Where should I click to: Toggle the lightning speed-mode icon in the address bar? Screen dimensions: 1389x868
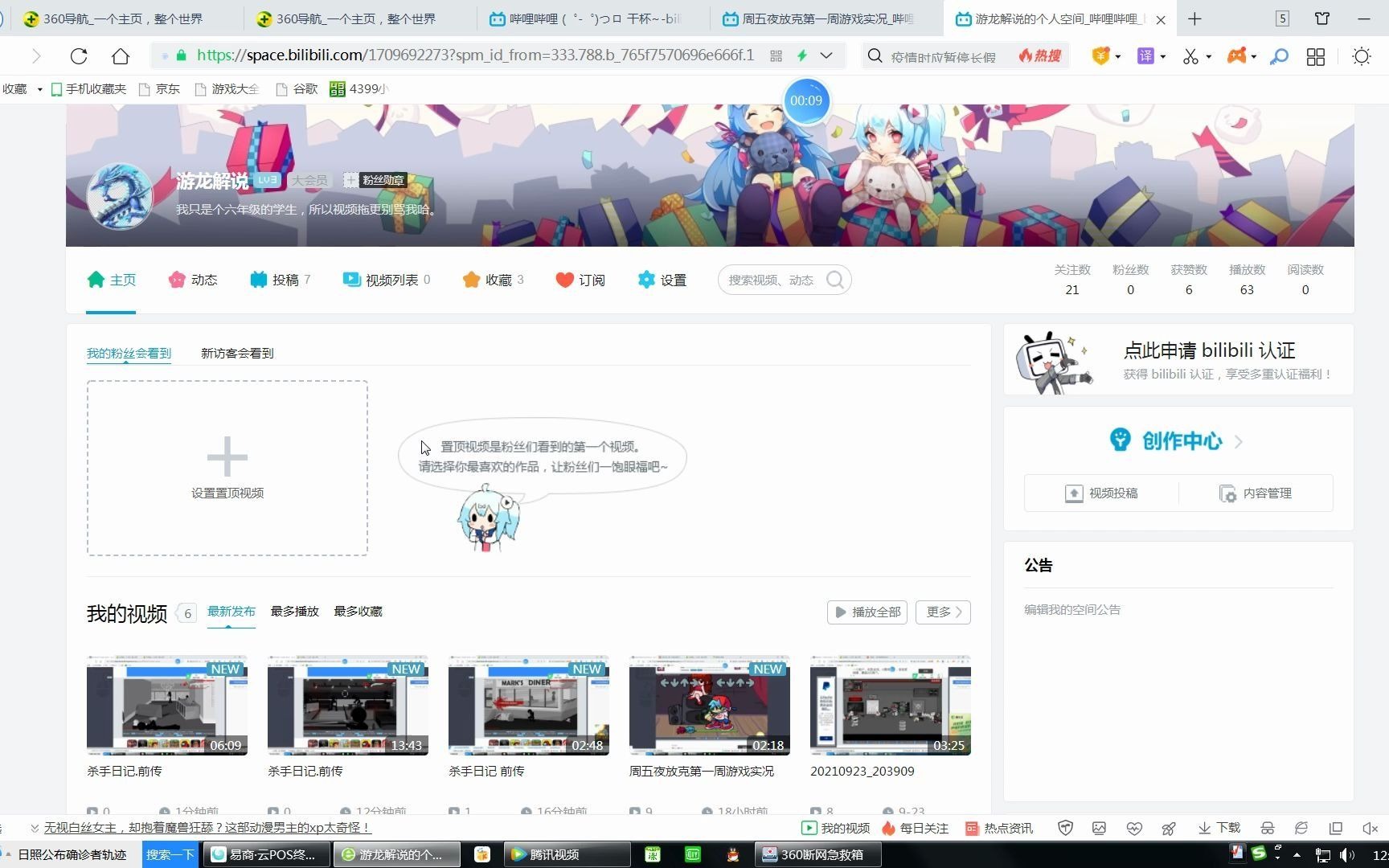(801, 55)
